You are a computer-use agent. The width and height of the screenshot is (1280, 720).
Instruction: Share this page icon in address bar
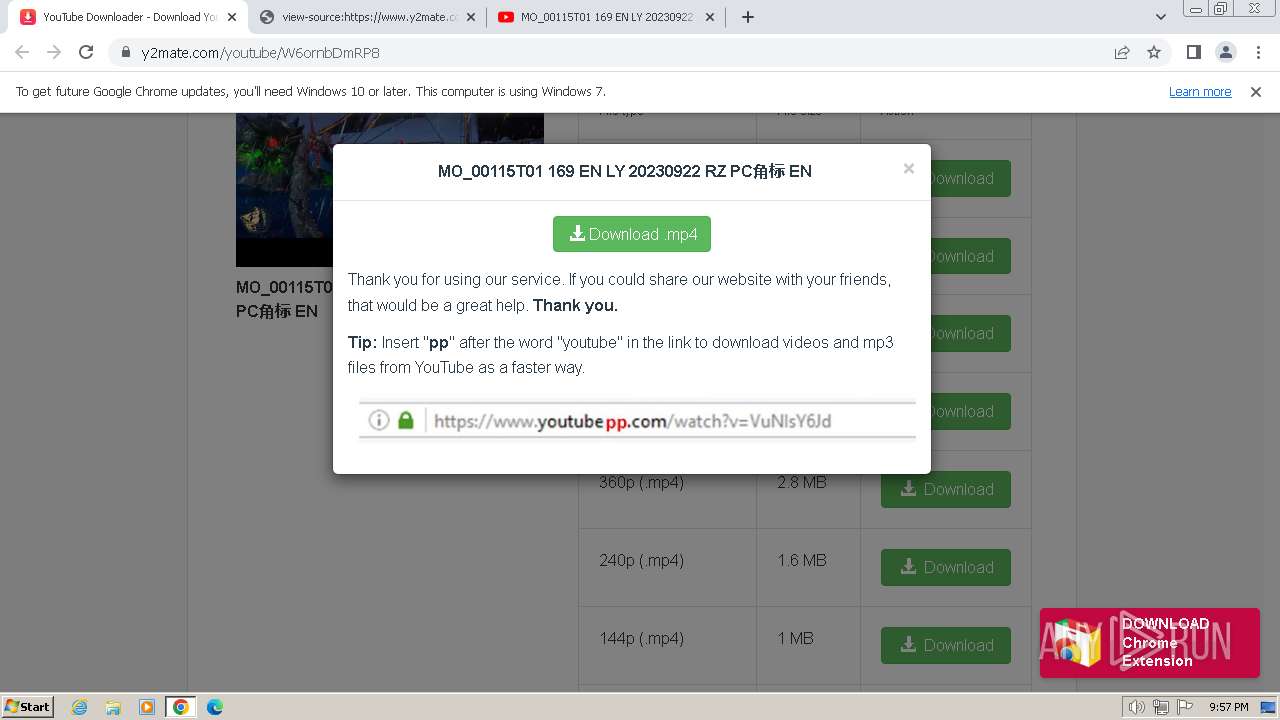pos(1122,52)
